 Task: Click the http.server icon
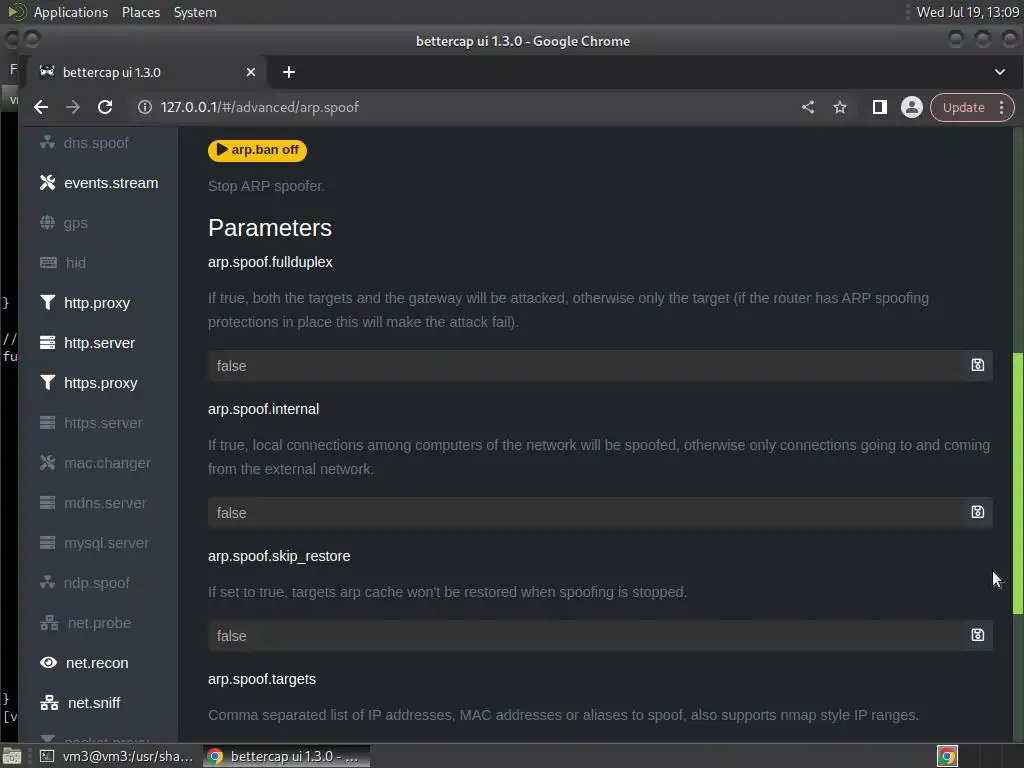point(47,343)
